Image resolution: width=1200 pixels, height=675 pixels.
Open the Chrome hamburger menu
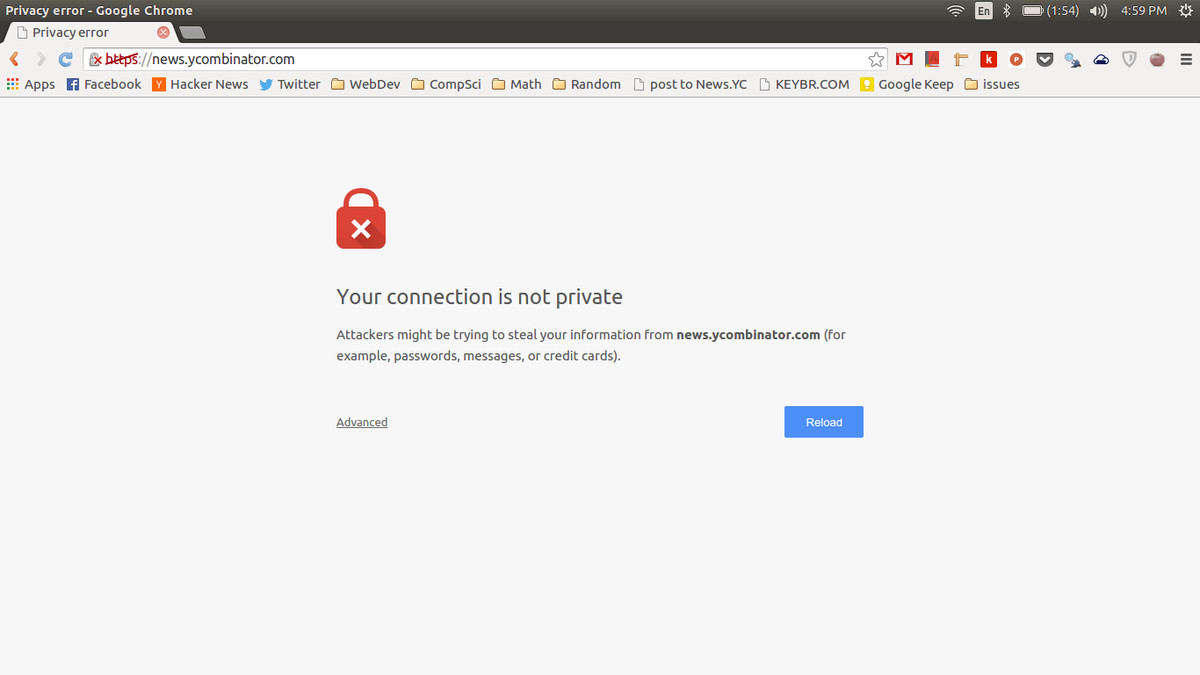point(1185,59)
